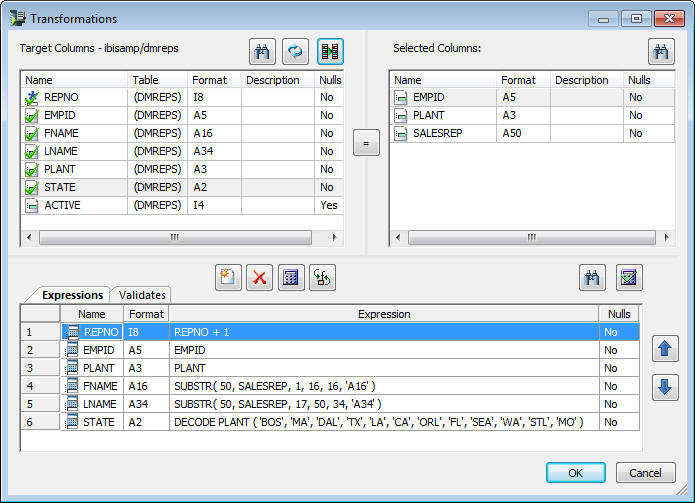
Task: Click Selected Columns horizontal scrollbar thumb
Action: (532, 237)
